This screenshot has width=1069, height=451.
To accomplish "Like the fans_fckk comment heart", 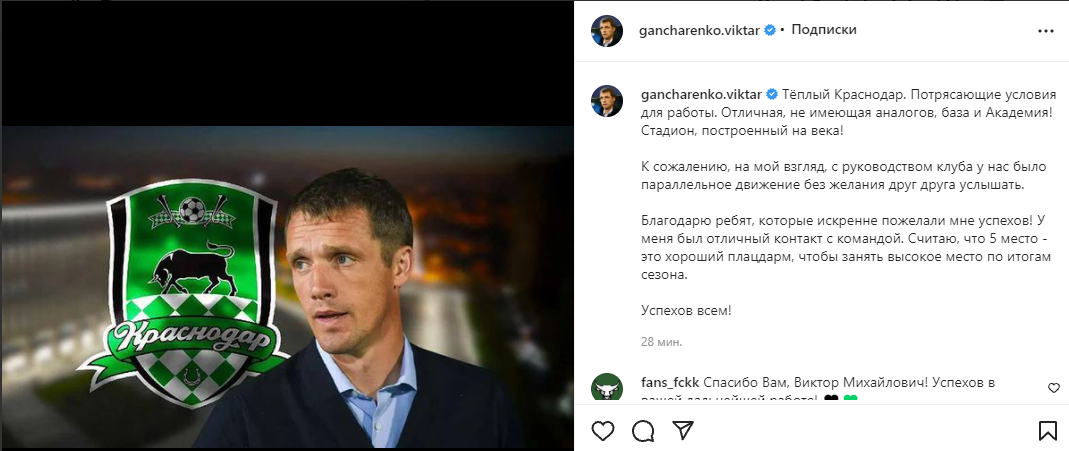I will click(1053, 388).
